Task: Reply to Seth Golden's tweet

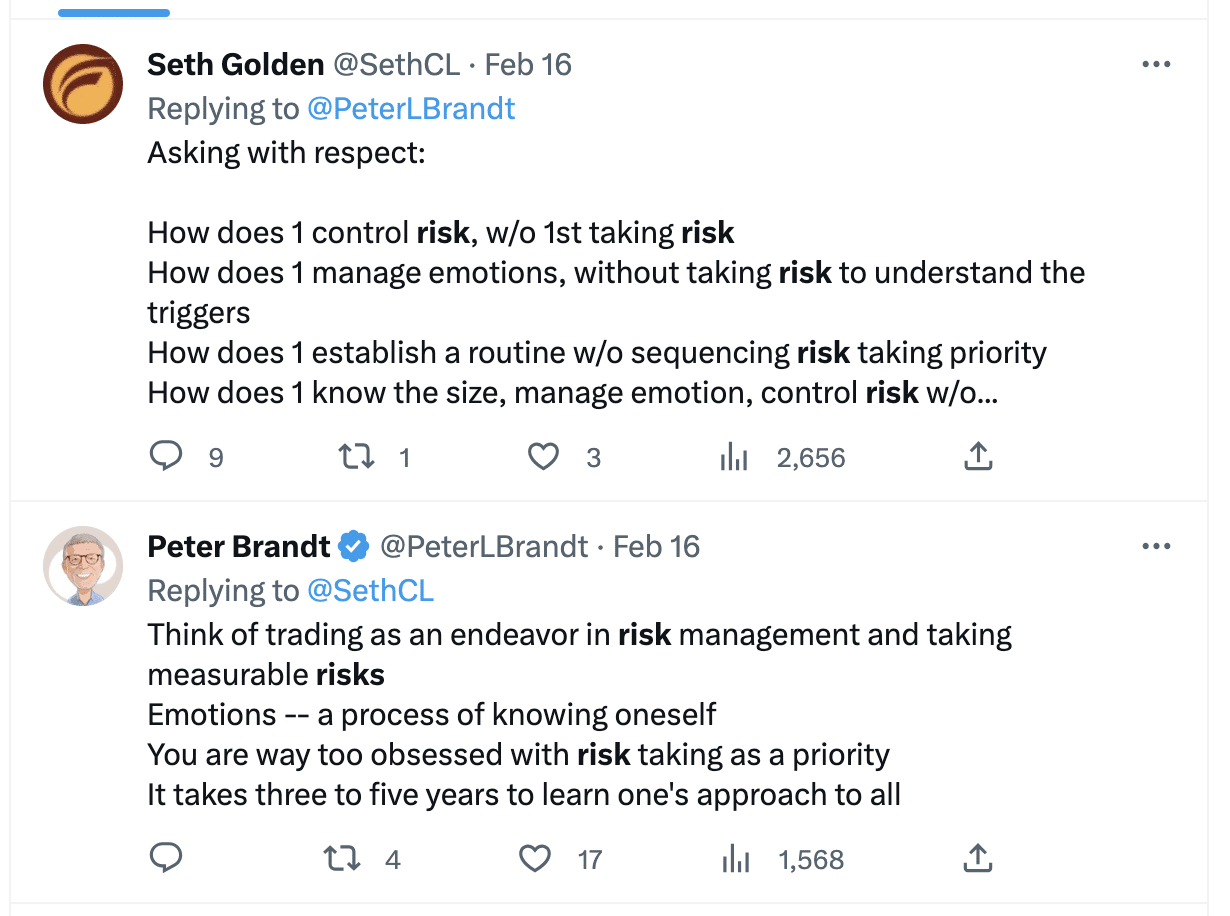Action: (165, 457)
